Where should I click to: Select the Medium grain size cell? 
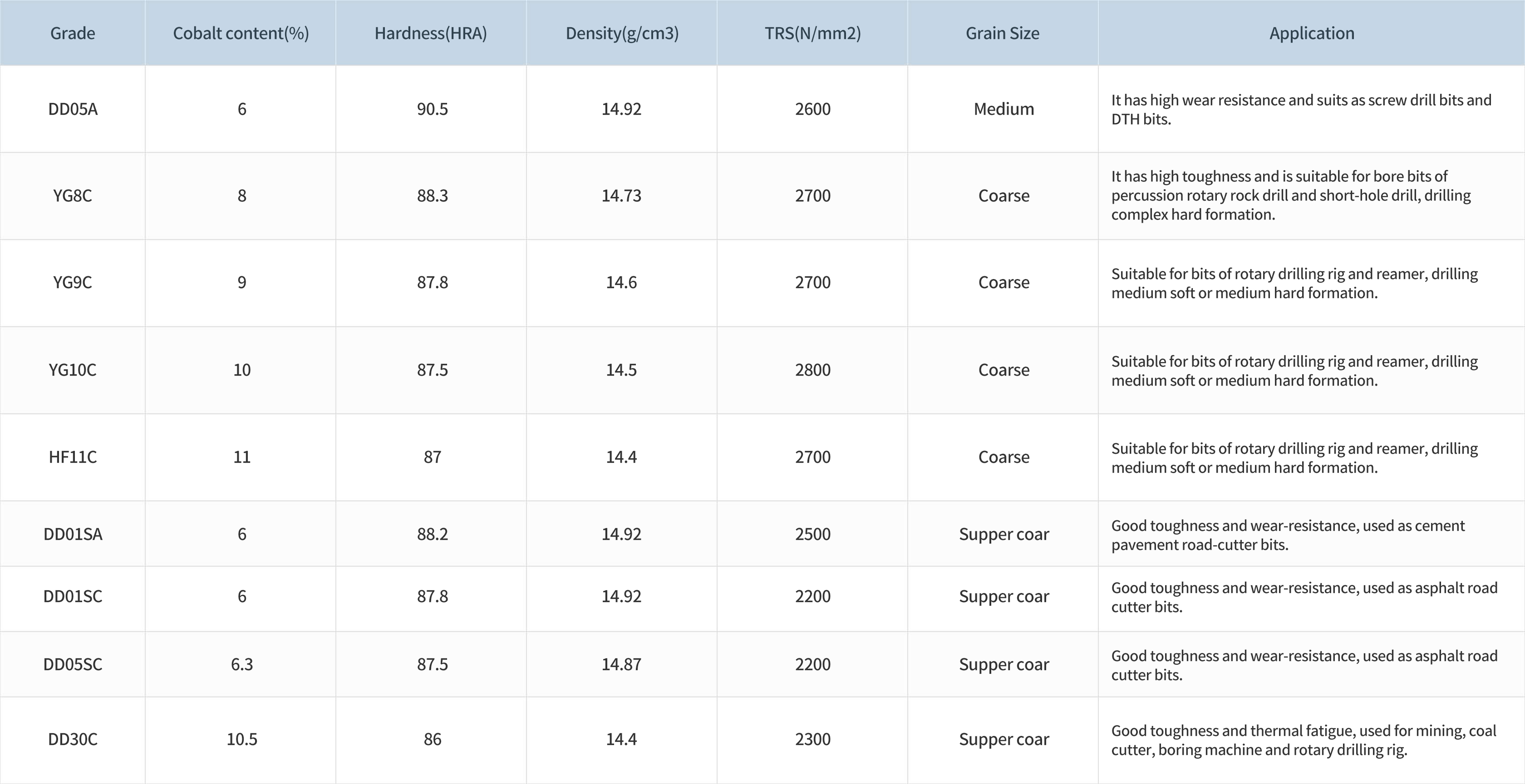pyautogui.click(x=1004, y=109)
